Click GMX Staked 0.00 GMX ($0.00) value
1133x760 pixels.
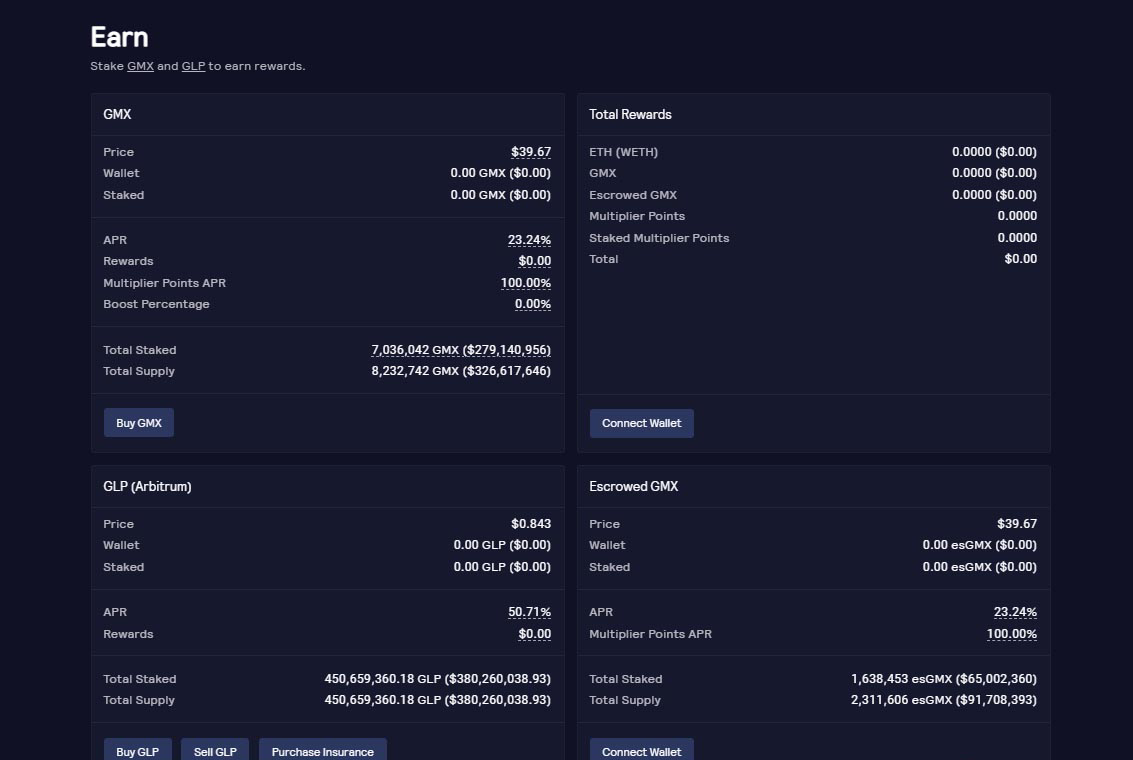pyautogui.click(x=500, y=195)
